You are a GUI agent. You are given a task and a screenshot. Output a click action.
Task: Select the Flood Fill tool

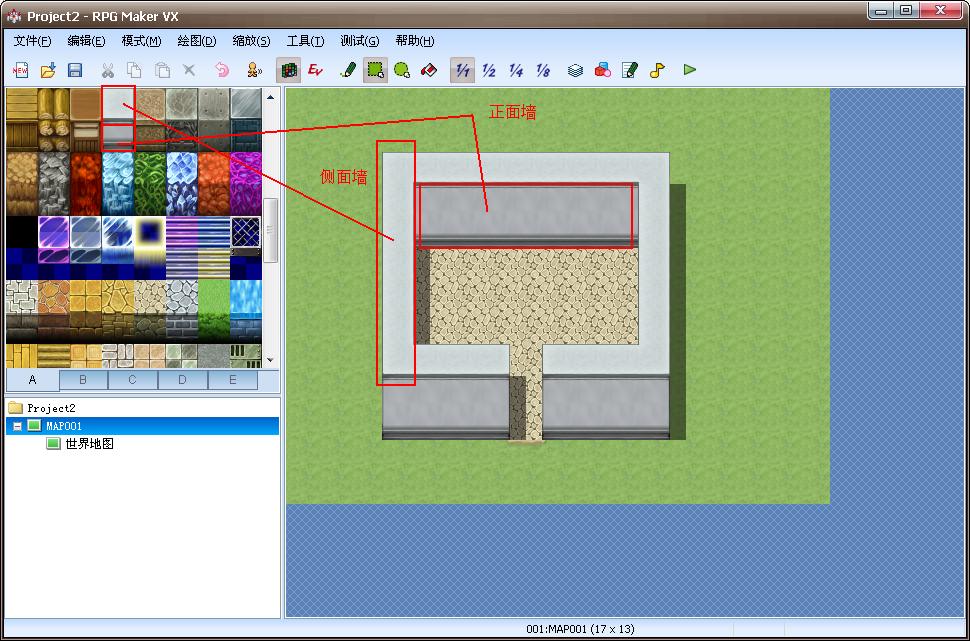coord(429,70)
